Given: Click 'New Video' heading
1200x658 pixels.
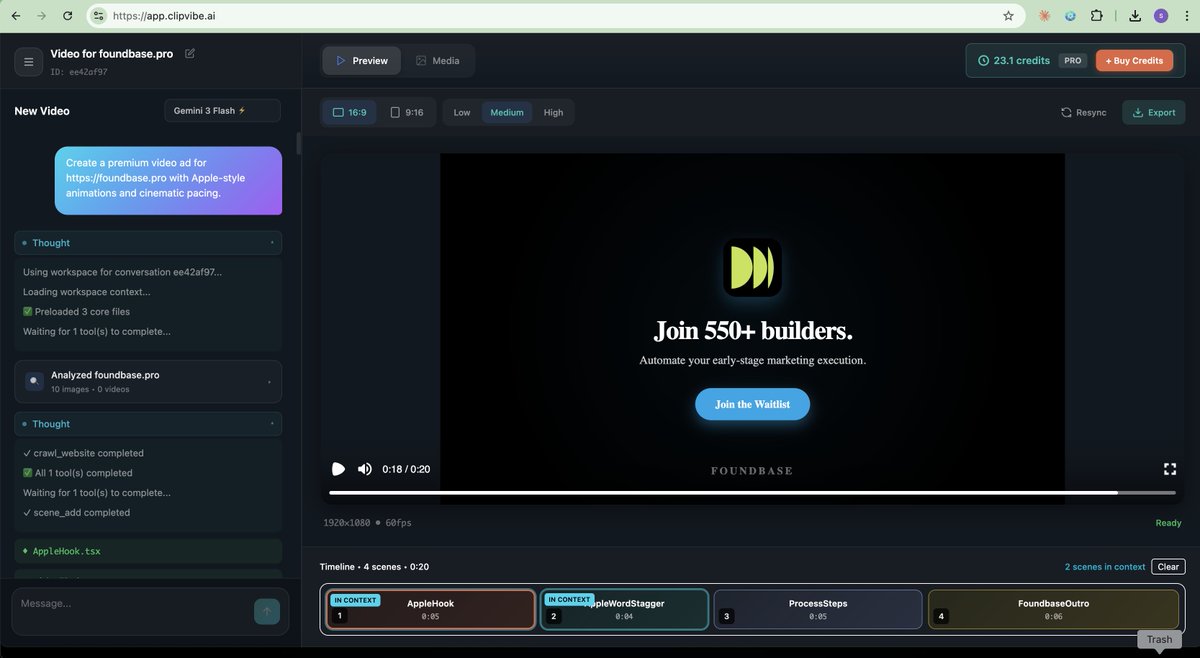Looking at the screenshot, I should point(42,111).
